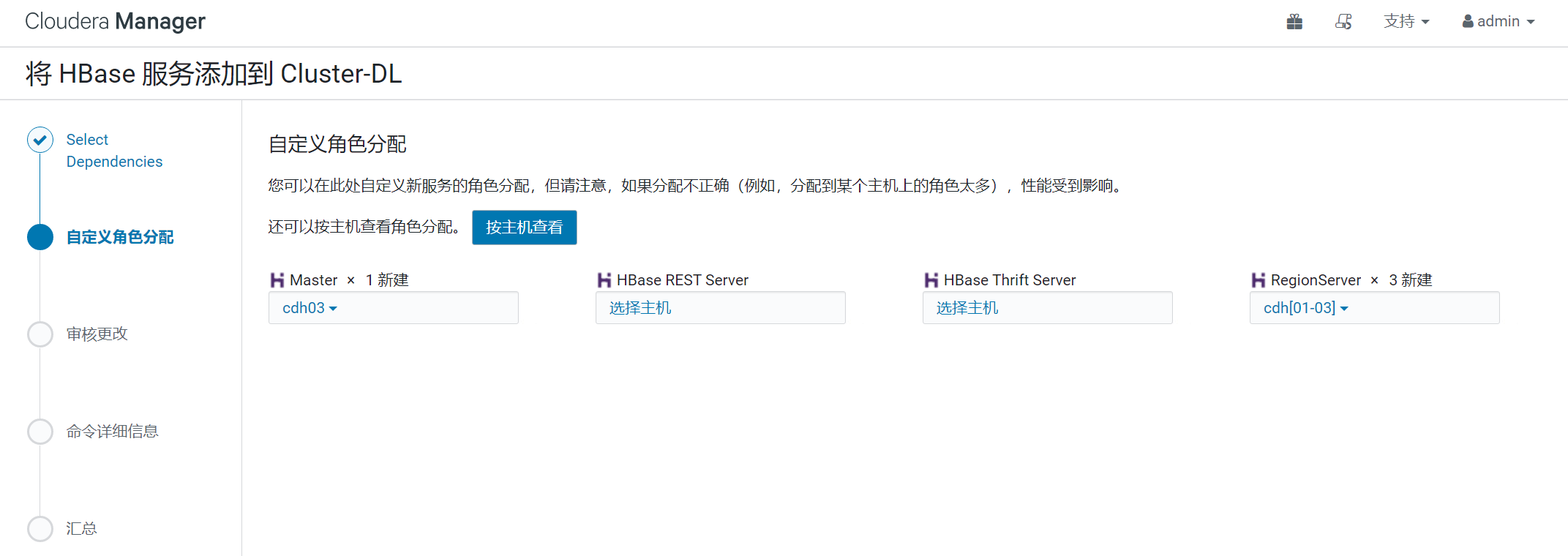Viewport: 1568px width, 556px height.
Task: Open the gift box parcels icon
Action: click(1294, 21)
